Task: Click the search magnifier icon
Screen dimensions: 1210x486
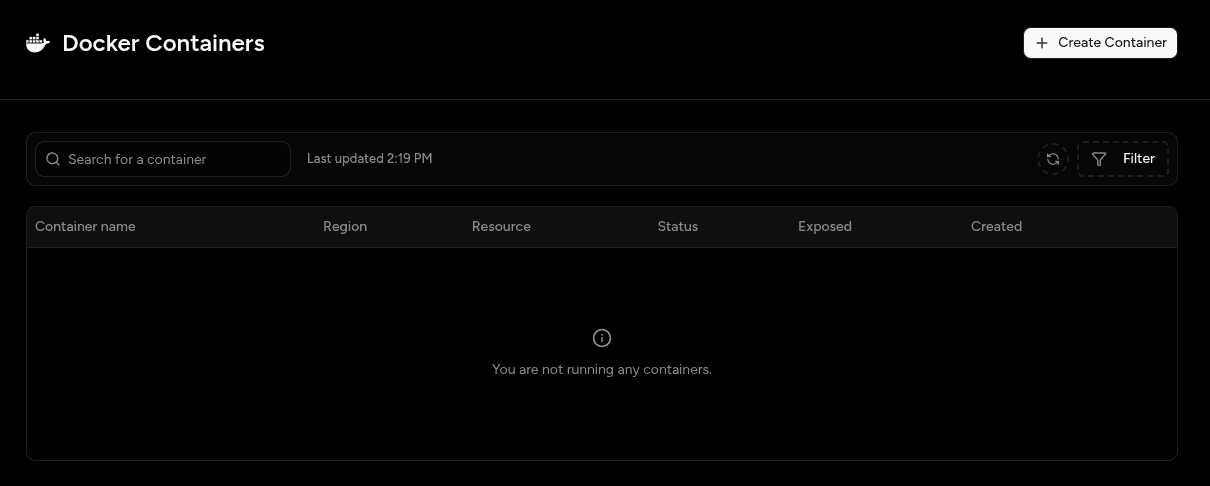Action: click(x=53, y=159)
